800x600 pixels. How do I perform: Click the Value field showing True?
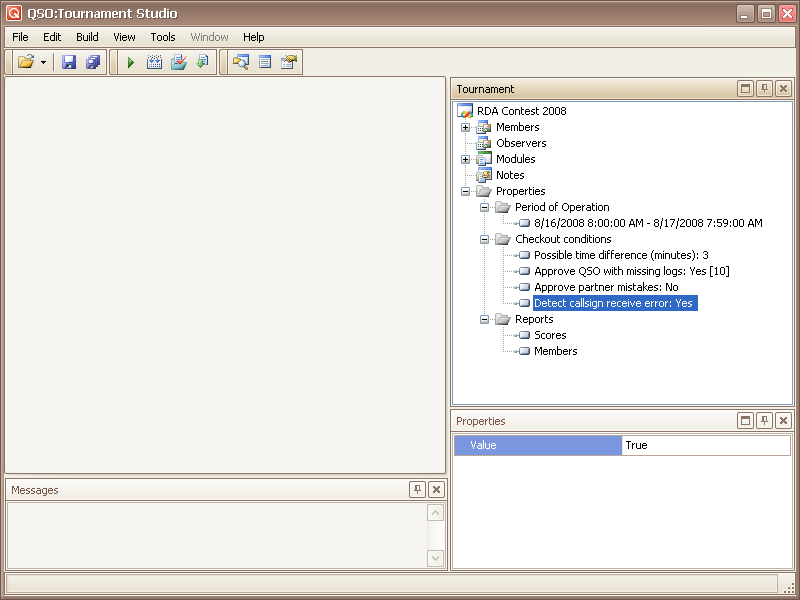click(705, 445)
